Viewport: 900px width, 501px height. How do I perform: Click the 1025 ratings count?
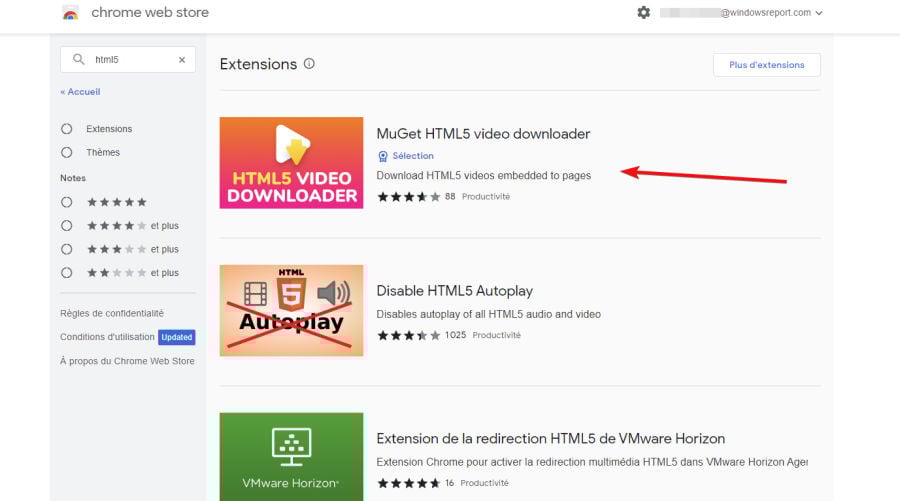click(x=455, y=335)
